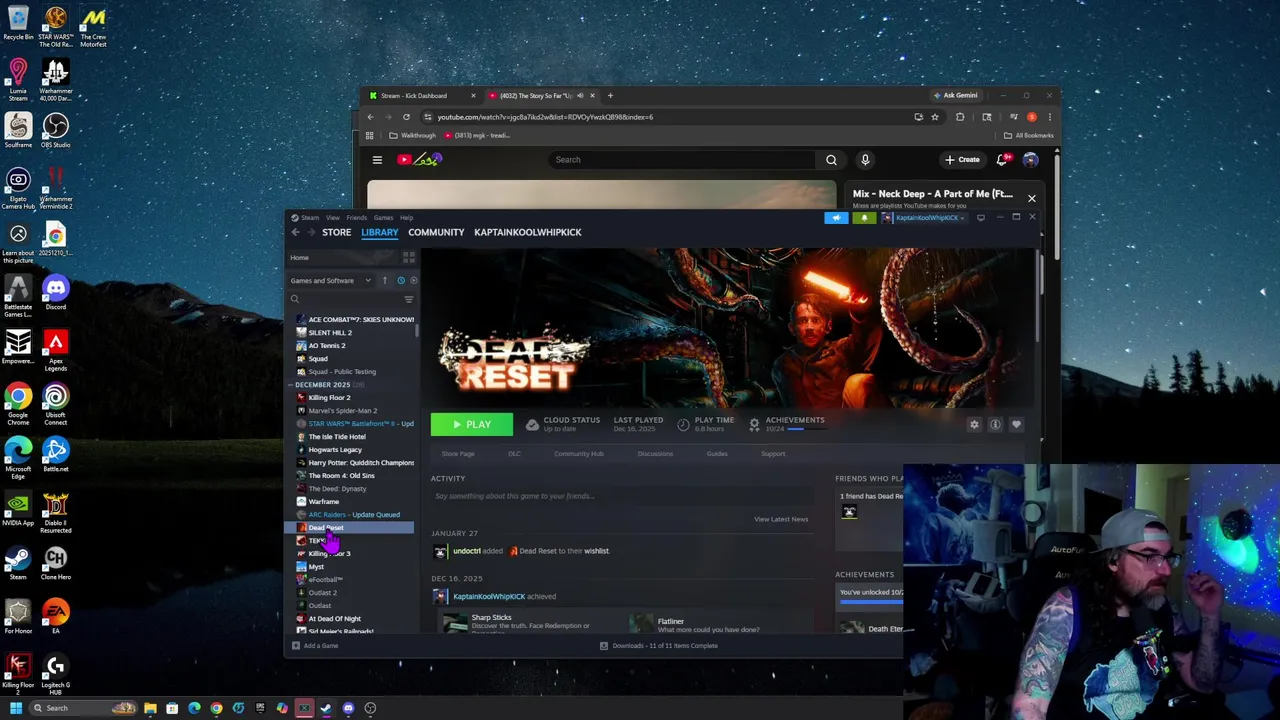Open the Friends menu in Steam
This screenshot has height=720, width=1280.
(x=356, y=217)
